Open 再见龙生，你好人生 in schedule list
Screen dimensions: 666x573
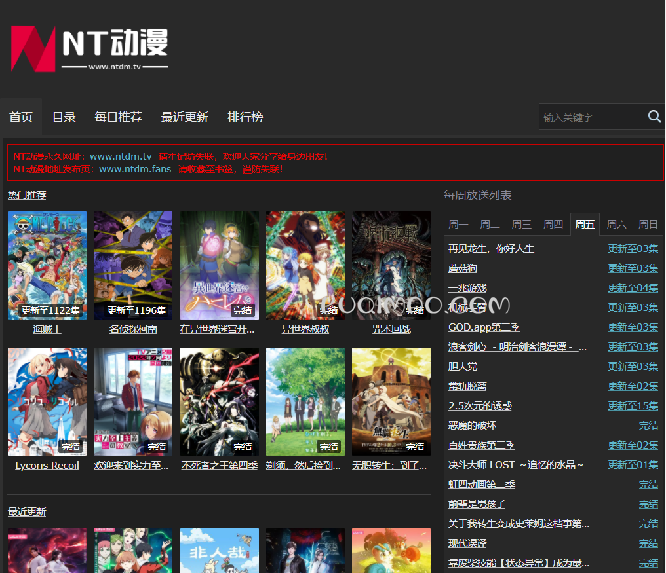point(491,249)
